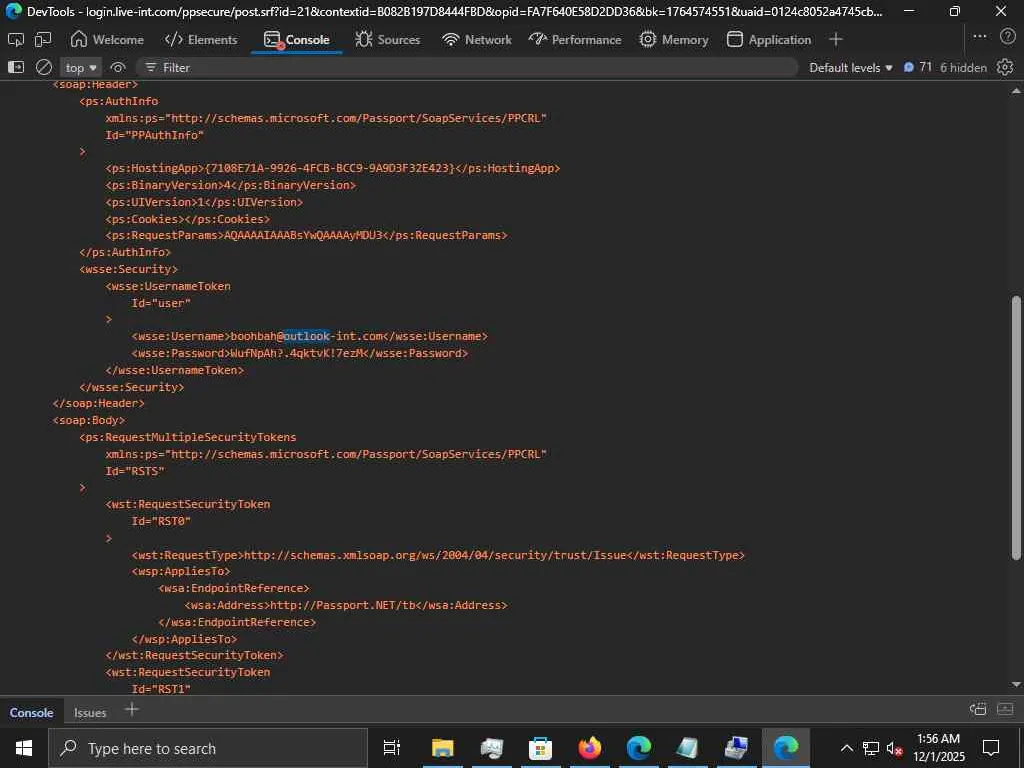Click the scroll-down arrow of console scrollbar
The width and height of the screenshot is (1024, 768).
point(1016,684)
